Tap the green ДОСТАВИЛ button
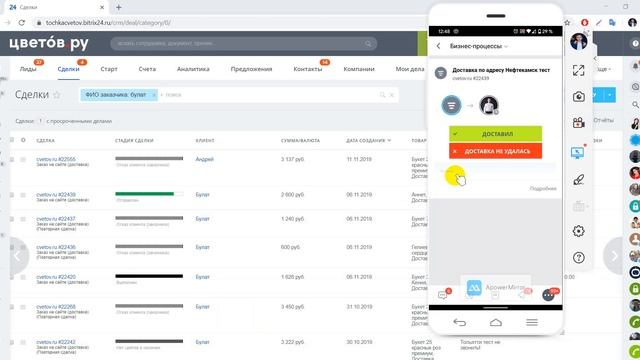The height and width of the screenshot is (360, 640). click(496, 134)
